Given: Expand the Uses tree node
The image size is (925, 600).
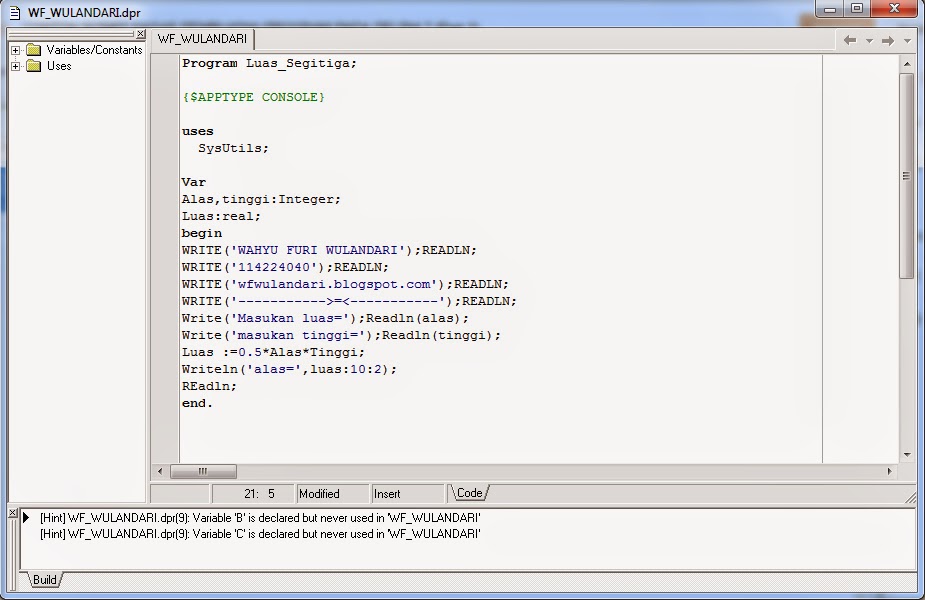Looking at the screenshot, I should [13, 66].
